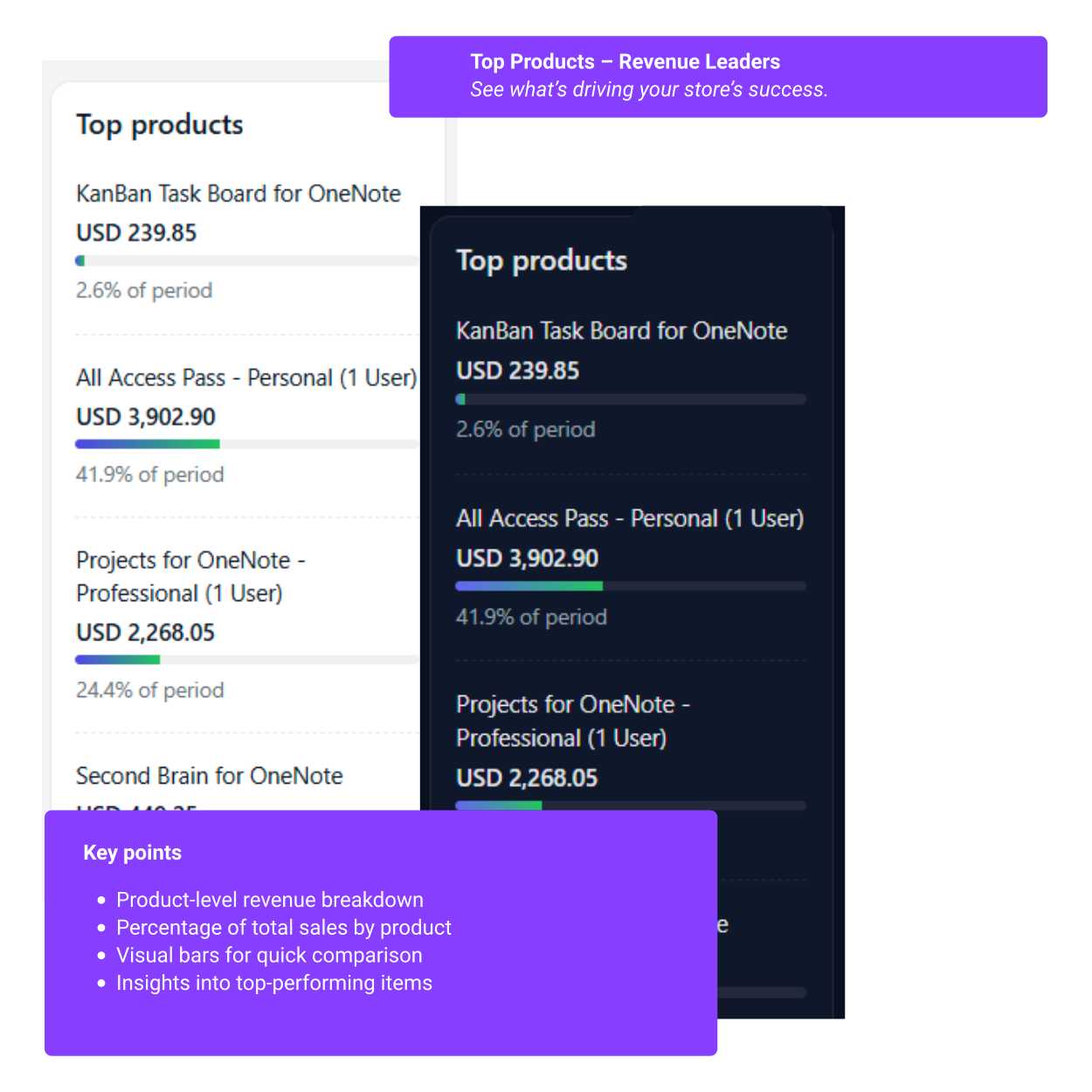This screenshot has width=1092, height=1092.
Task: Click the 41.9% progress bar in dark panel
Action: click(631, 586)
